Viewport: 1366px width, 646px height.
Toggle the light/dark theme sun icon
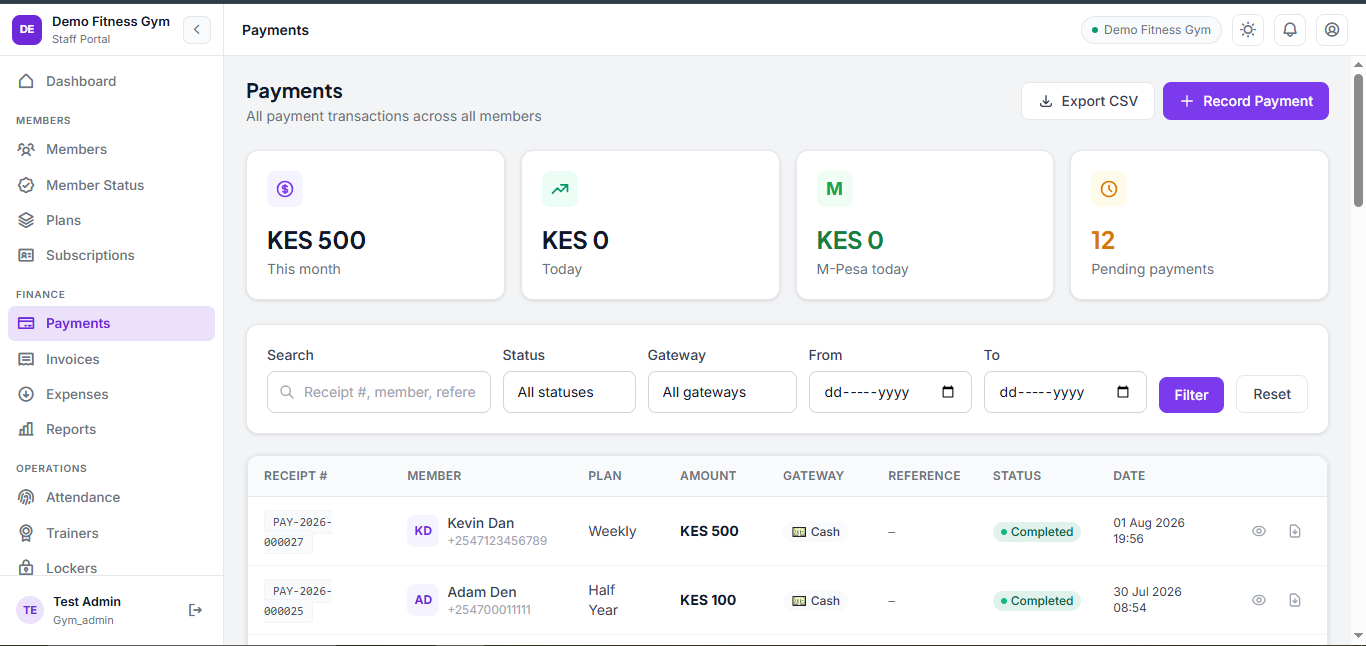tap(1248, 30)
